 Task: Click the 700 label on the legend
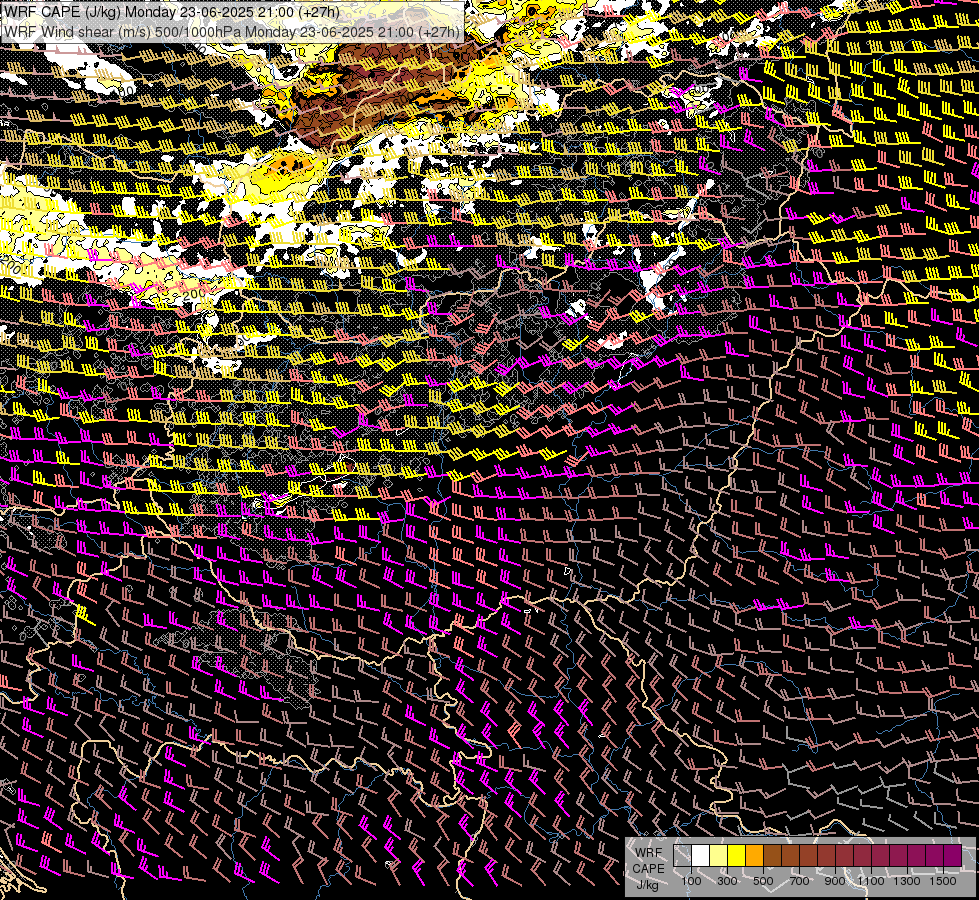[799, 881]
